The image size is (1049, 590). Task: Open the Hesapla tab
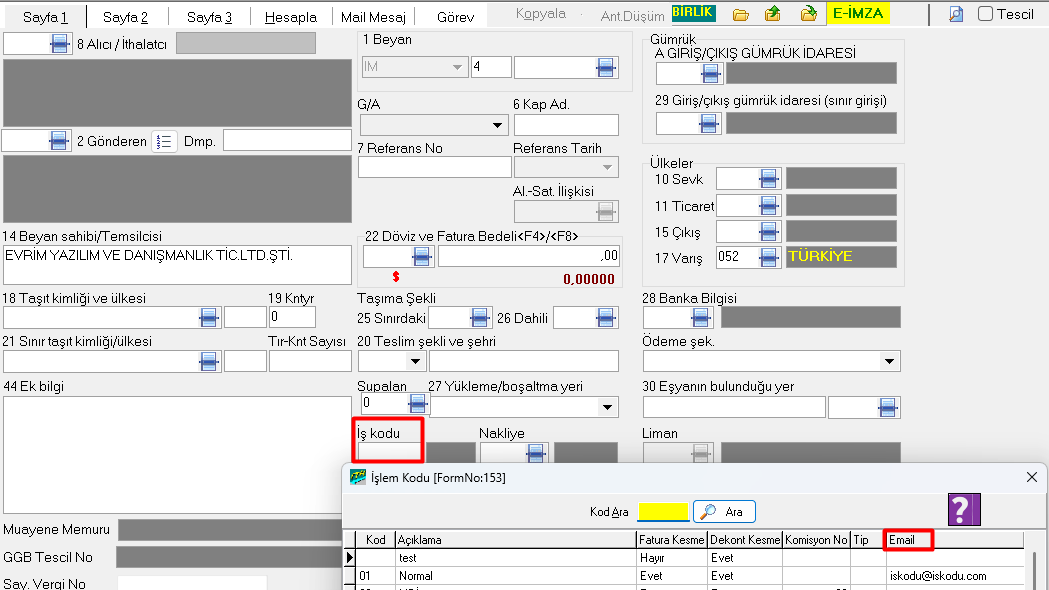point(291,17)
